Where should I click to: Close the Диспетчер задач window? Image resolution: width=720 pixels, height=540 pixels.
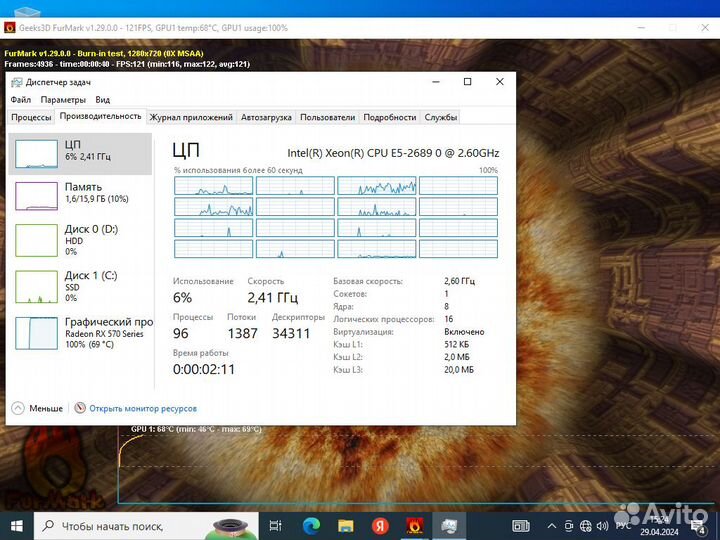click(x=500, y=82)
